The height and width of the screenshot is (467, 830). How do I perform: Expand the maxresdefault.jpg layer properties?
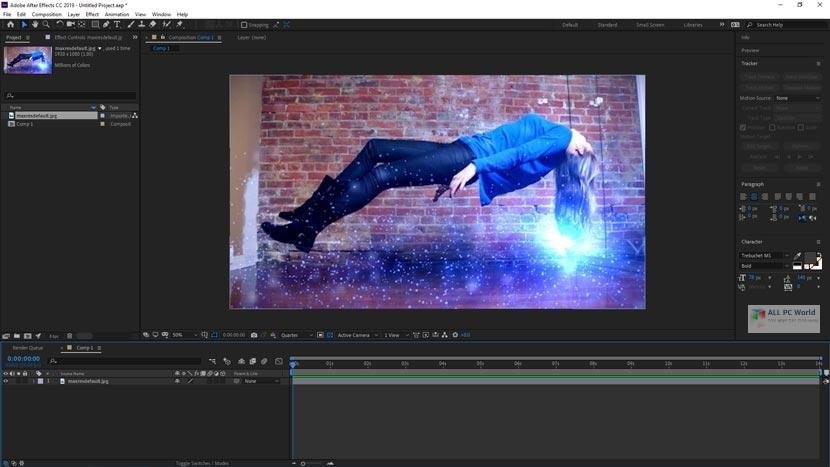33,381
